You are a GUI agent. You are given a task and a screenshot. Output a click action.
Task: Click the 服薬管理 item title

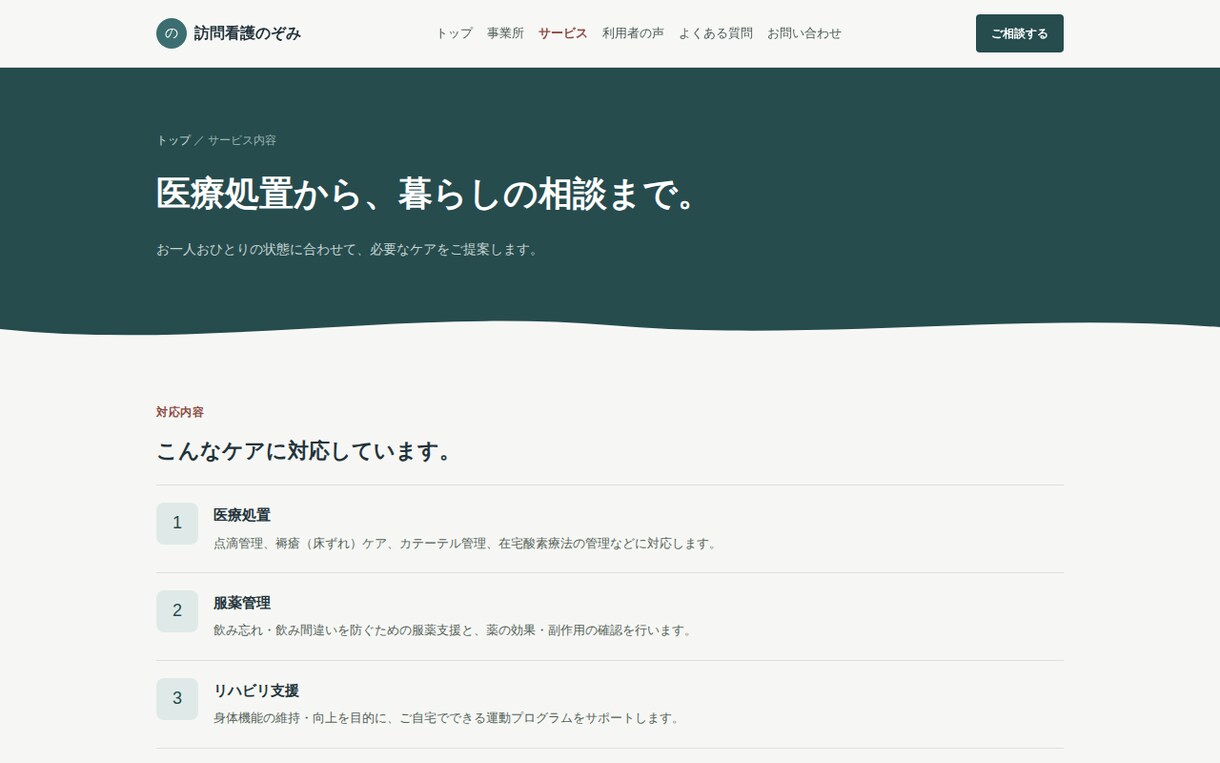click(x=242, y=603)
